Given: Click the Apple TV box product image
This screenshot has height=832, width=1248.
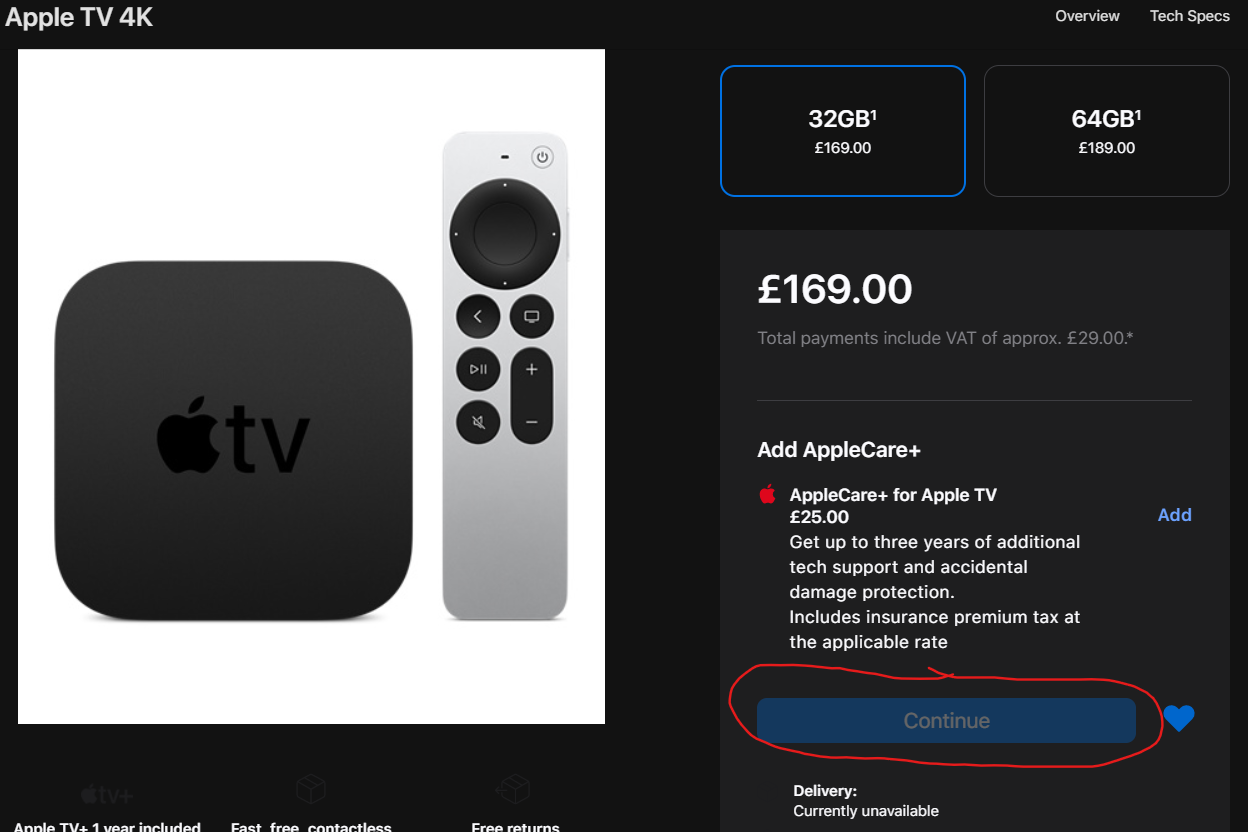Looking at the screenshot, I should 233,442.
